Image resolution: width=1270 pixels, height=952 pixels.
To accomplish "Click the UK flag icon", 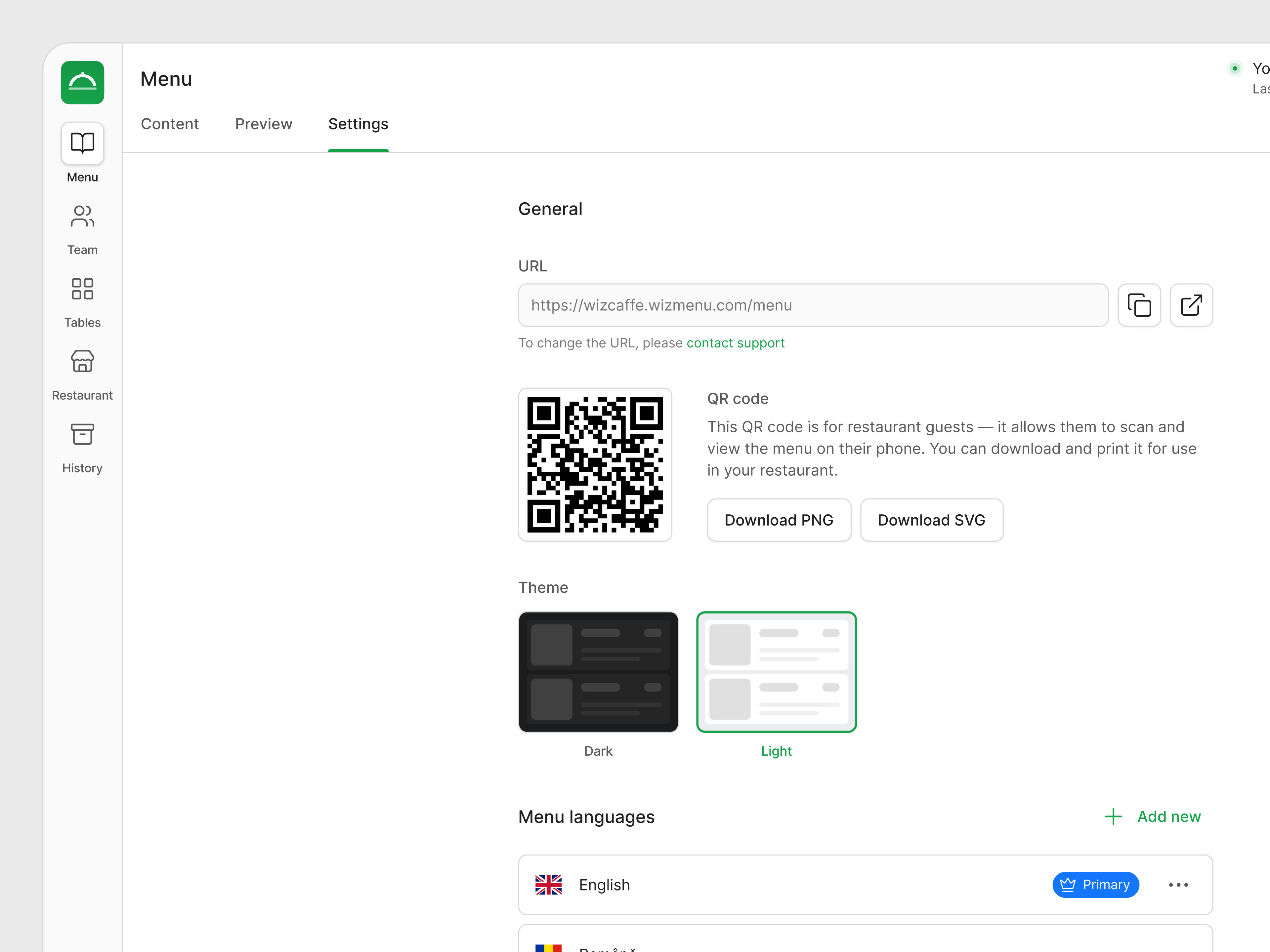I will [548, 885].
